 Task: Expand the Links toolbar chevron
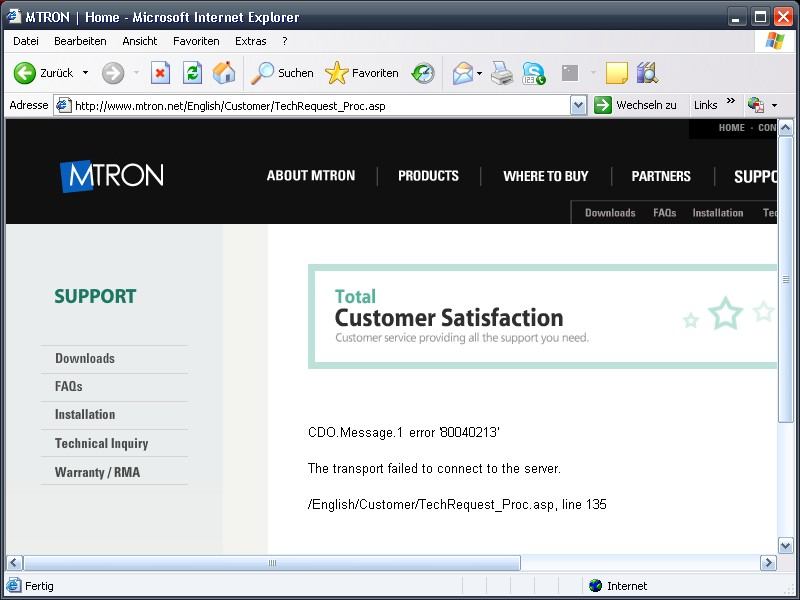coord(731,101)
